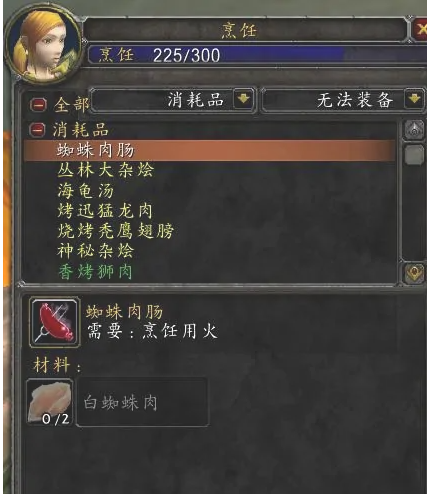Collapse the 全部 category with minus icon
The width and height of the screenshot is (427, 494).
38,105
